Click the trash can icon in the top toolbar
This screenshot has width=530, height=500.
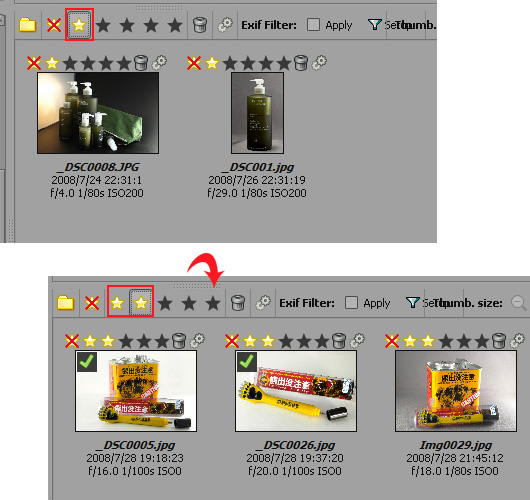click(200, 25)
